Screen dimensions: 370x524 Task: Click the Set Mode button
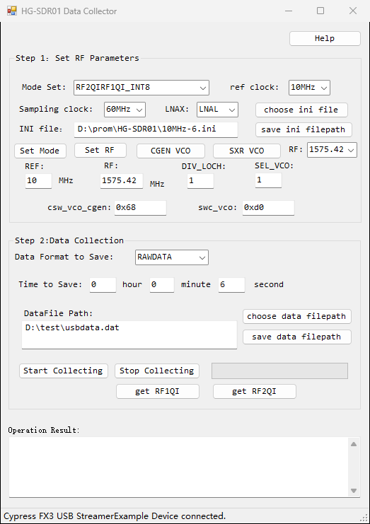coord(40,151)
